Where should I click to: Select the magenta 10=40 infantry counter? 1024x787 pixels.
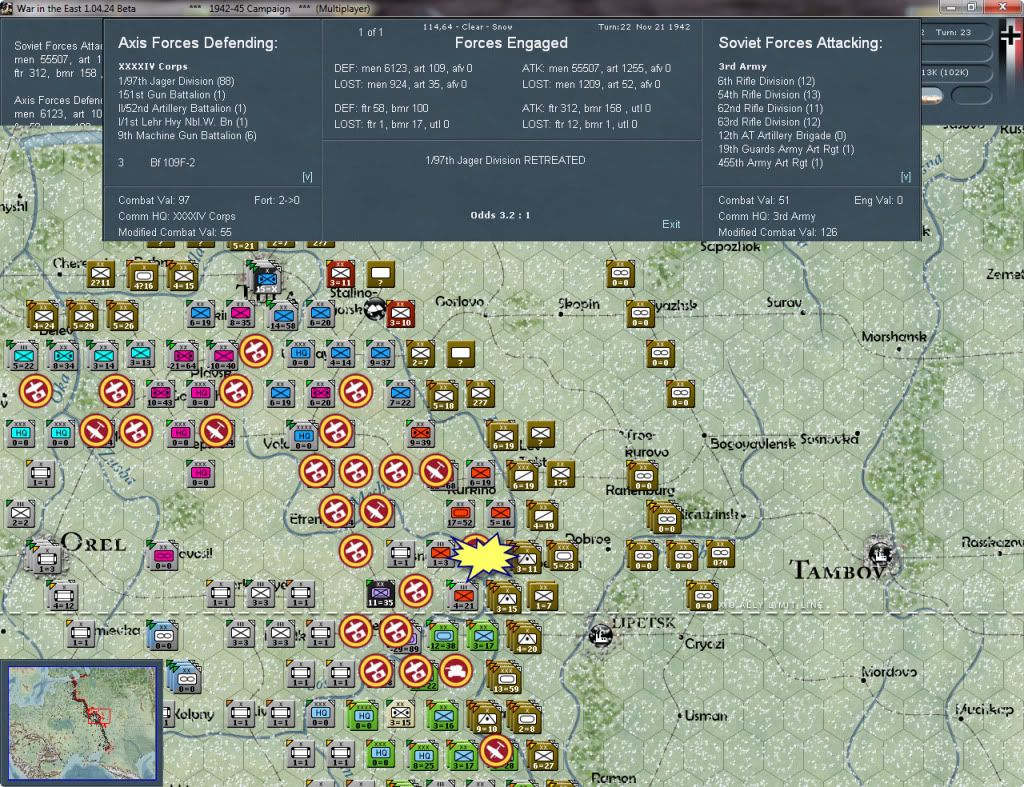pos(222,355)
